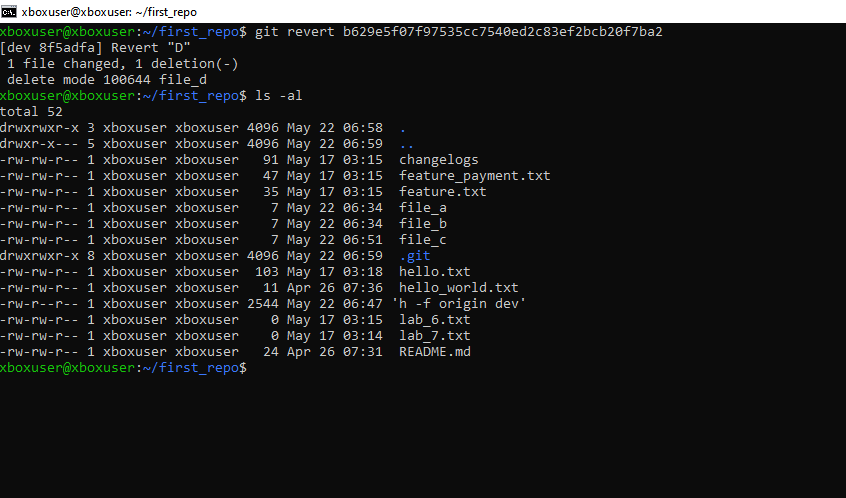The image size is (846, 498).
Task: Click the window title xboxuser@xboxuser: ~/first_repo
Action: click(x=109, y=11)
